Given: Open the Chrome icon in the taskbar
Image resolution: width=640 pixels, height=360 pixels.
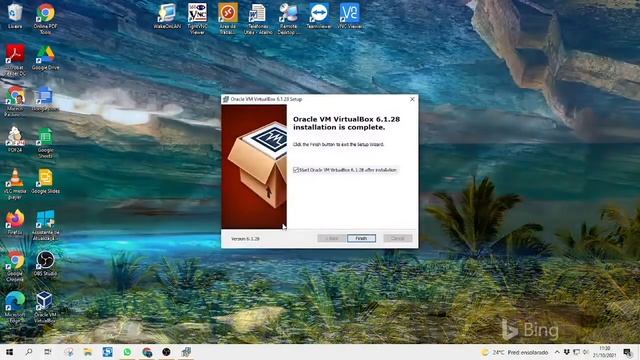Looking at the screenshot, I should [x=147, y=352].
